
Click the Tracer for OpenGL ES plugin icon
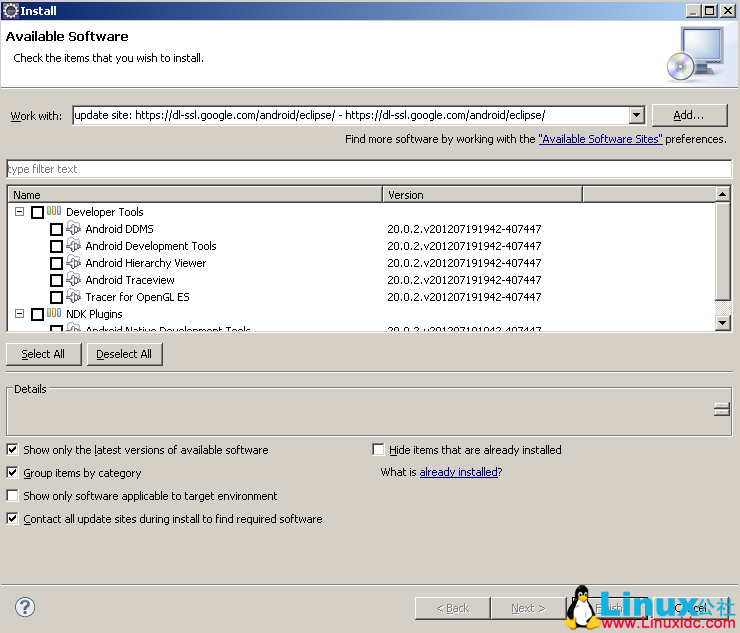(74, 297)
